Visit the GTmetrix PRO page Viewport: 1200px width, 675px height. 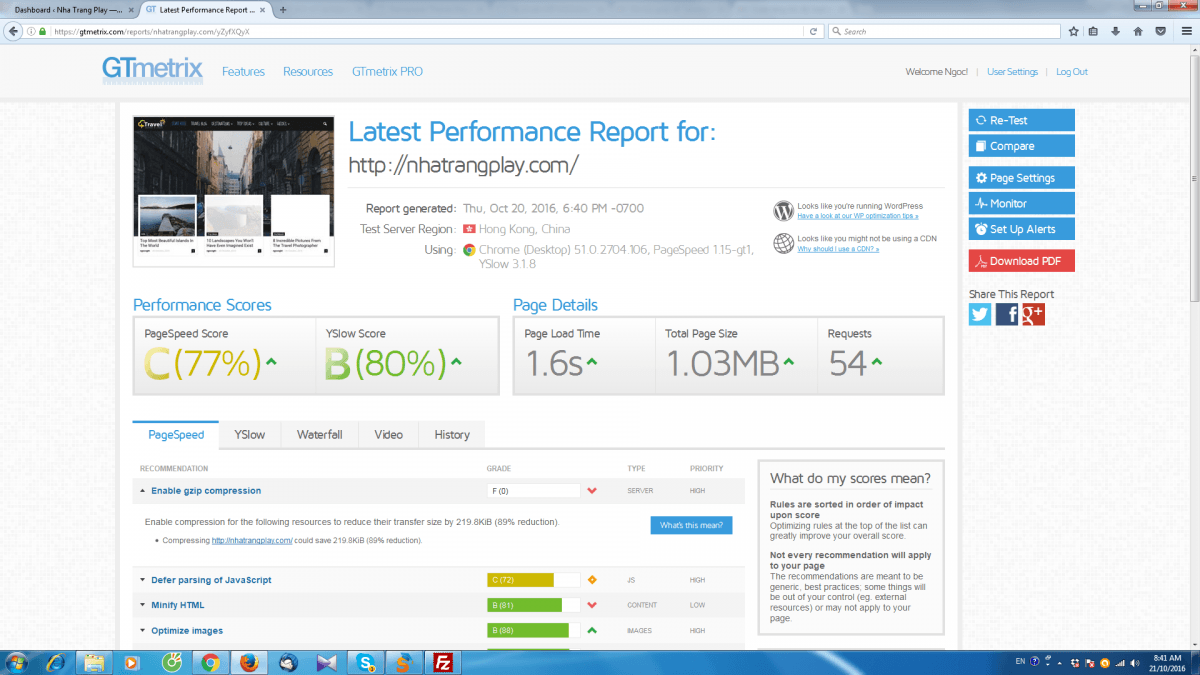[x=387, y=72]
